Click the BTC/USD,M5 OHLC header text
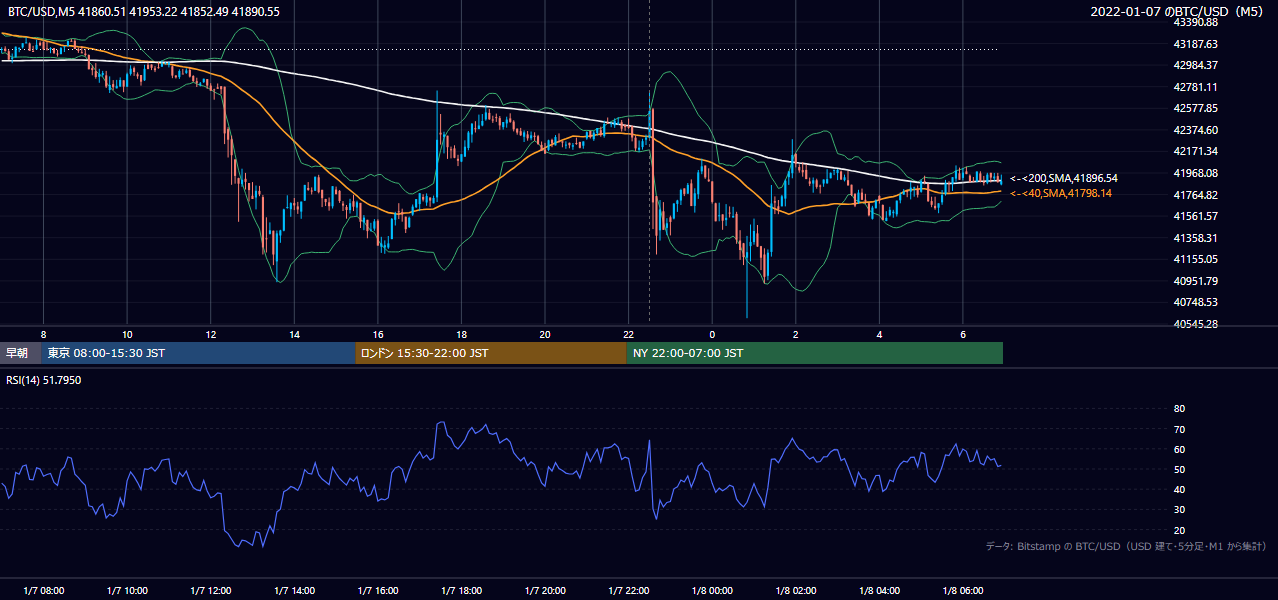This screenshot has width=1278, height=600. click(x=144, y=12)
